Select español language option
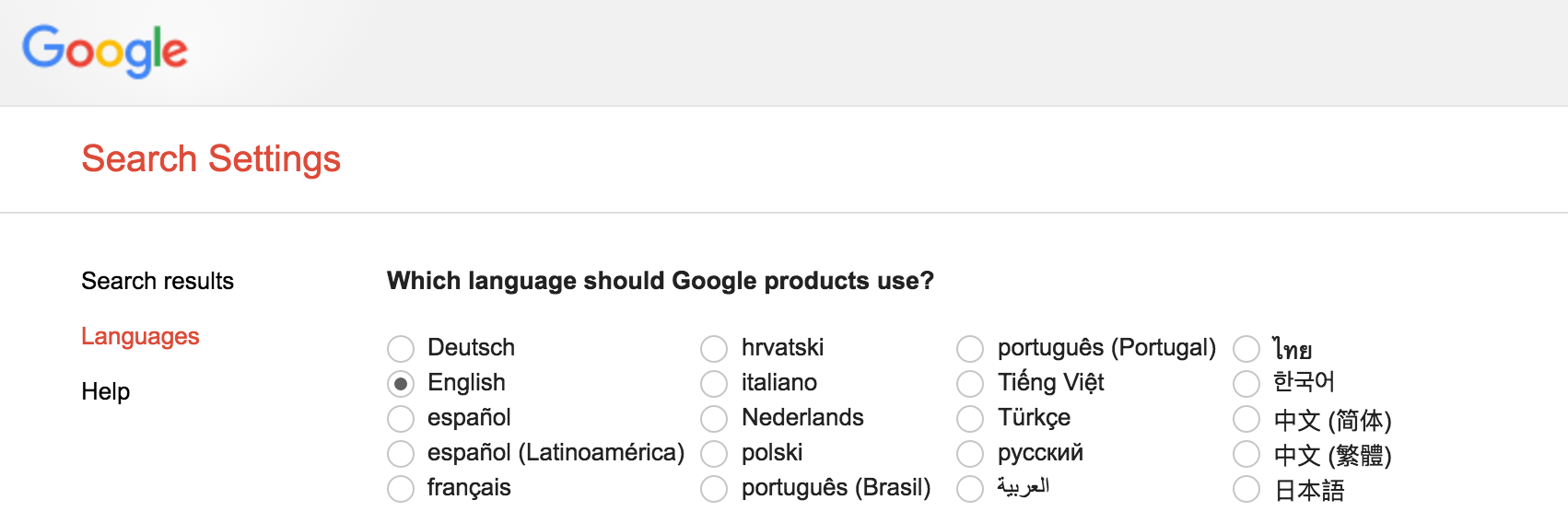 coord(401,419)
